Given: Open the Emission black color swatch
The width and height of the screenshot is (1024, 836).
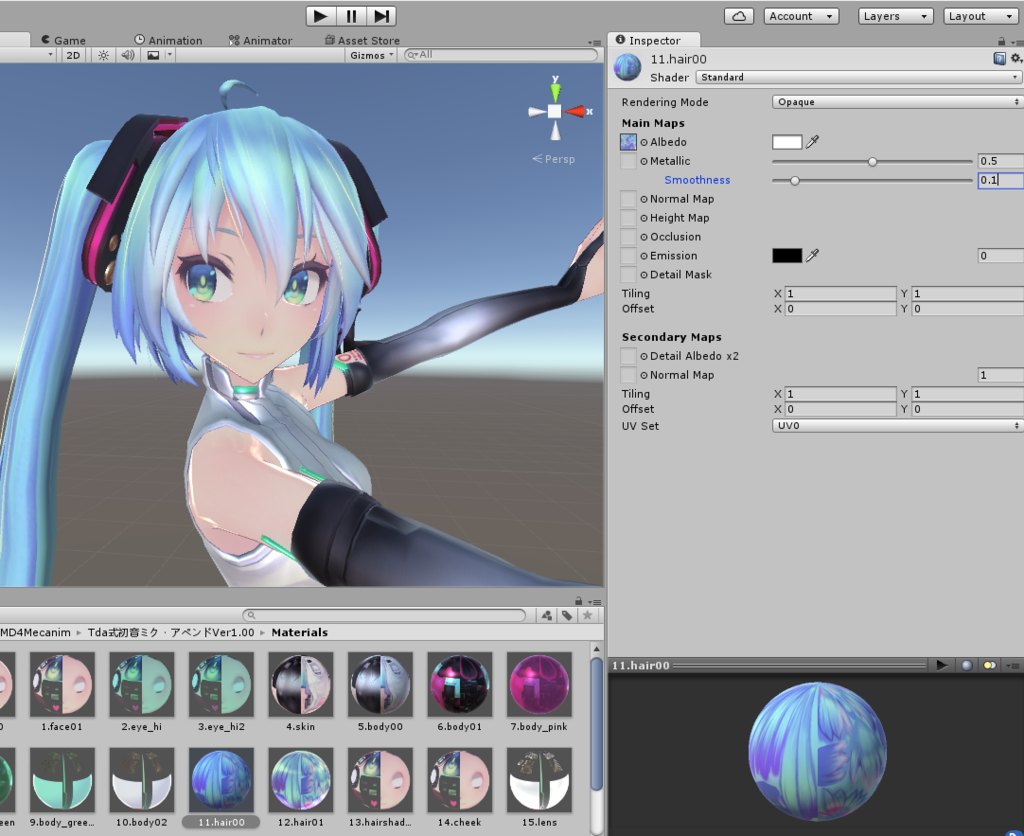Looking at the screenshot, I should coord(787,255).
